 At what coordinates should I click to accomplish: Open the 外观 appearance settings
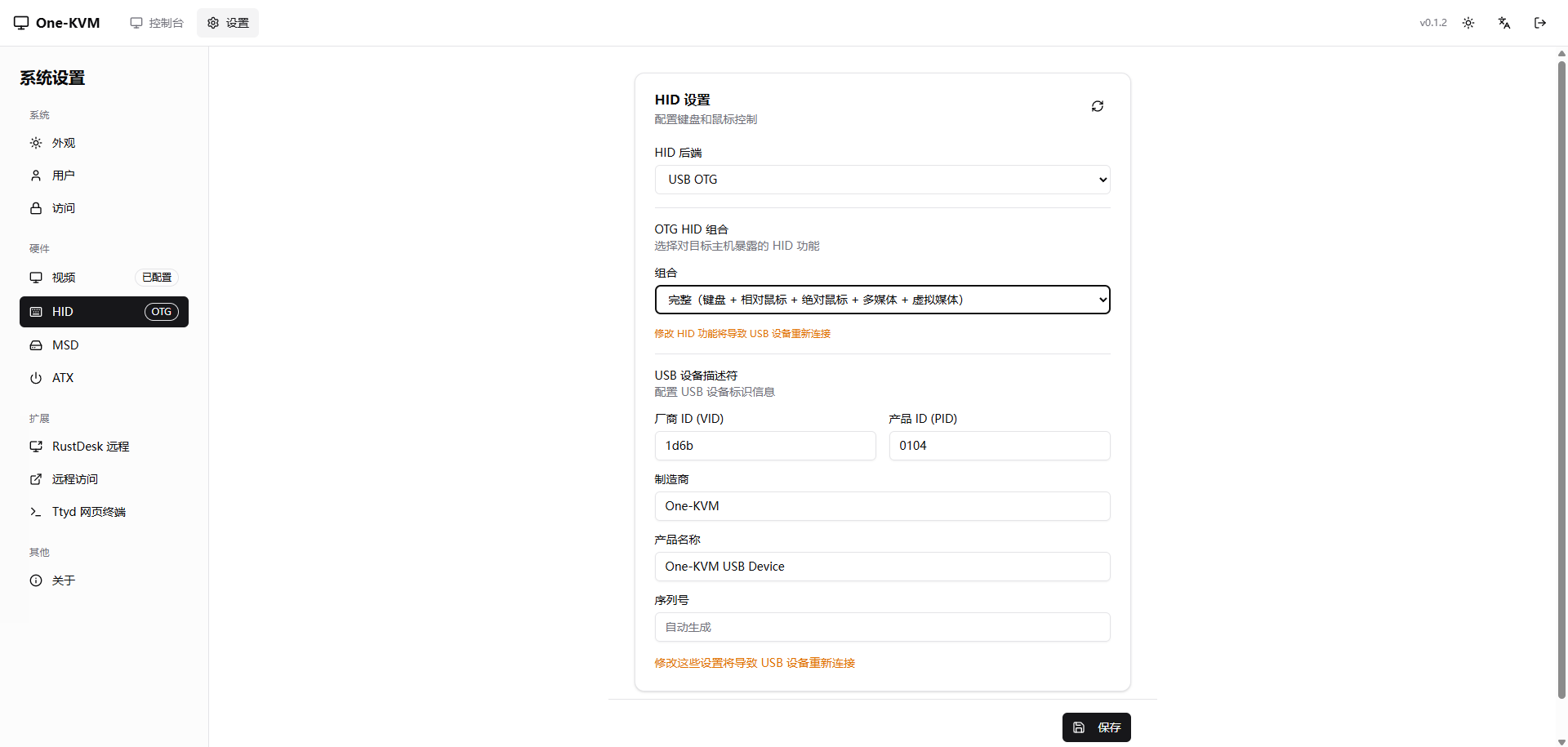tap(64, 143)
